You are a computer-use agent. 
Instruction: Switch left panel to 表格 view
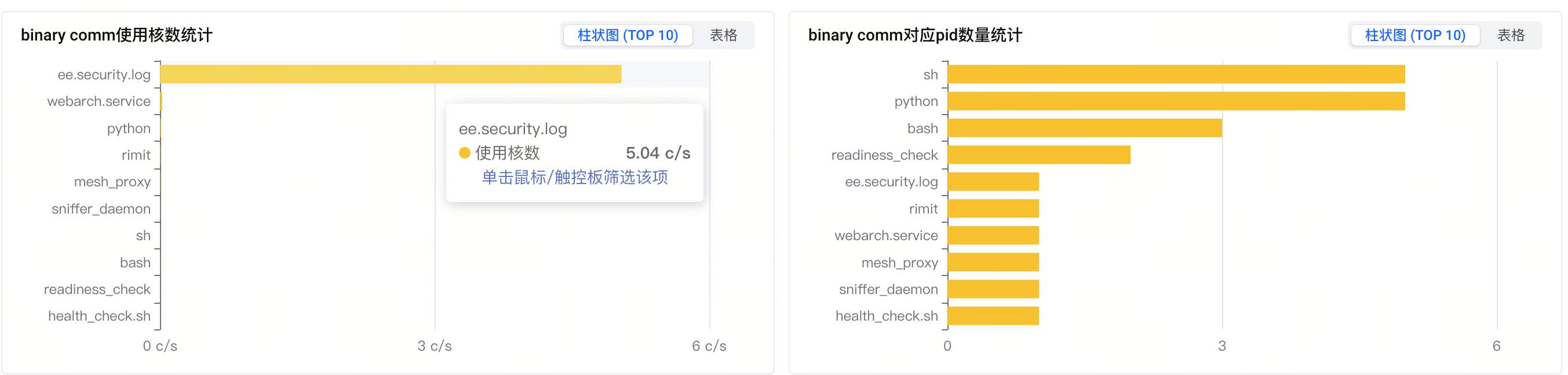pyautogui.click(x=723, y=35)
